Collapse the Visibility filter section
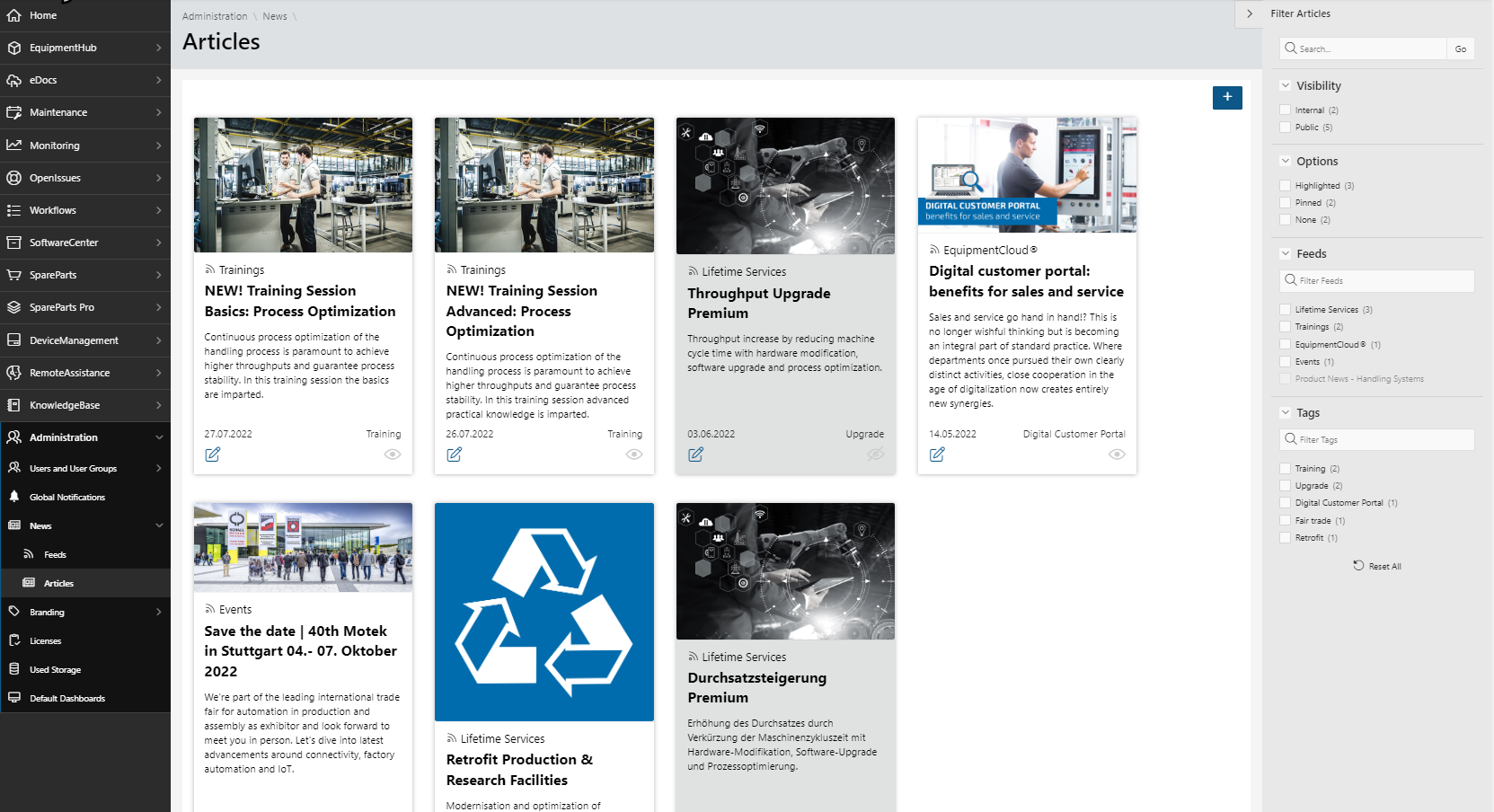The image size is (1494, 812). click(x=1286, y=86)
